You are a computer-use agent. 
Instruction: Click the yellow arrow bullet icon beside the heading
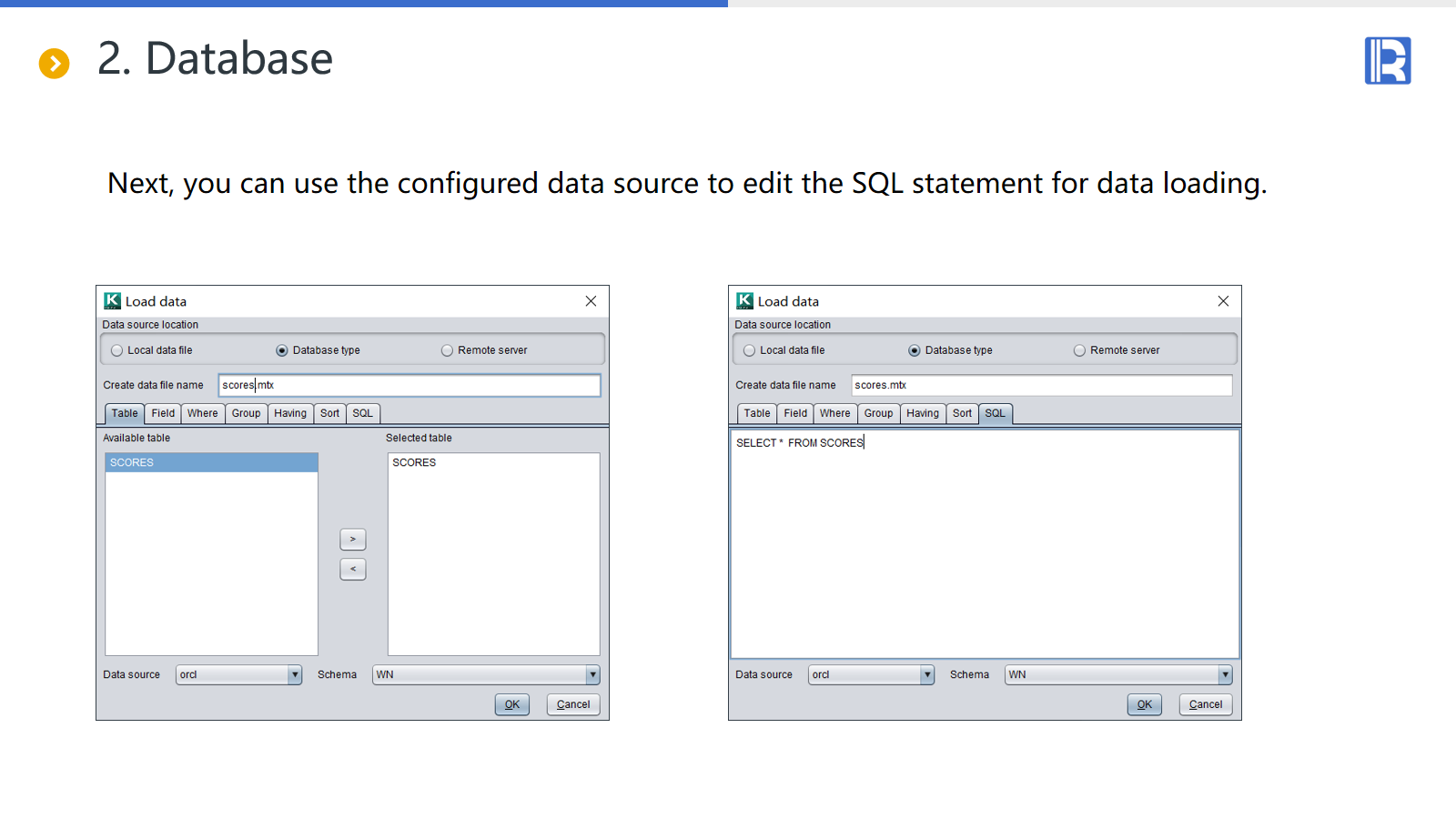click(55, 63)
